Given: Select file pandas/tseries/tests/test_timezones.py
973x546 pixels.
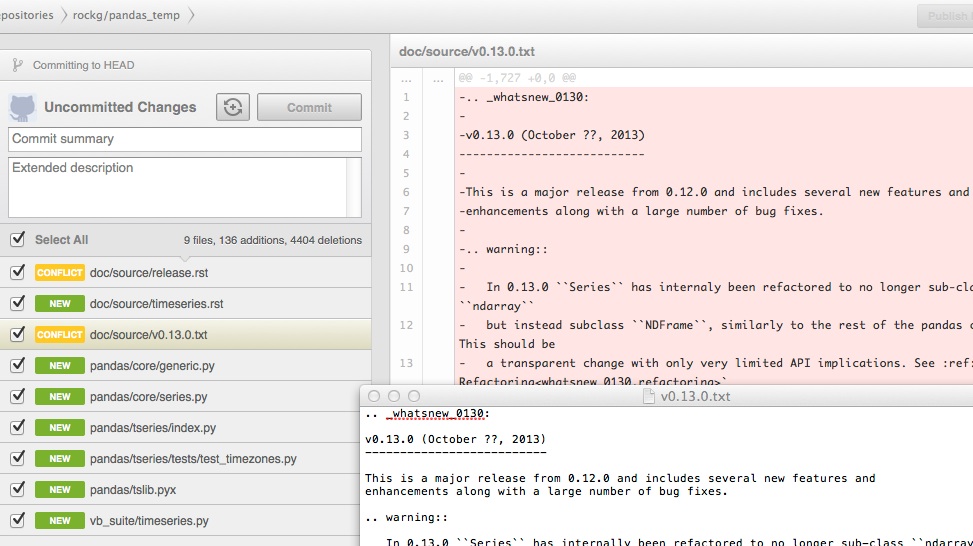Looking at the screenshot, I should pos(193,459).
